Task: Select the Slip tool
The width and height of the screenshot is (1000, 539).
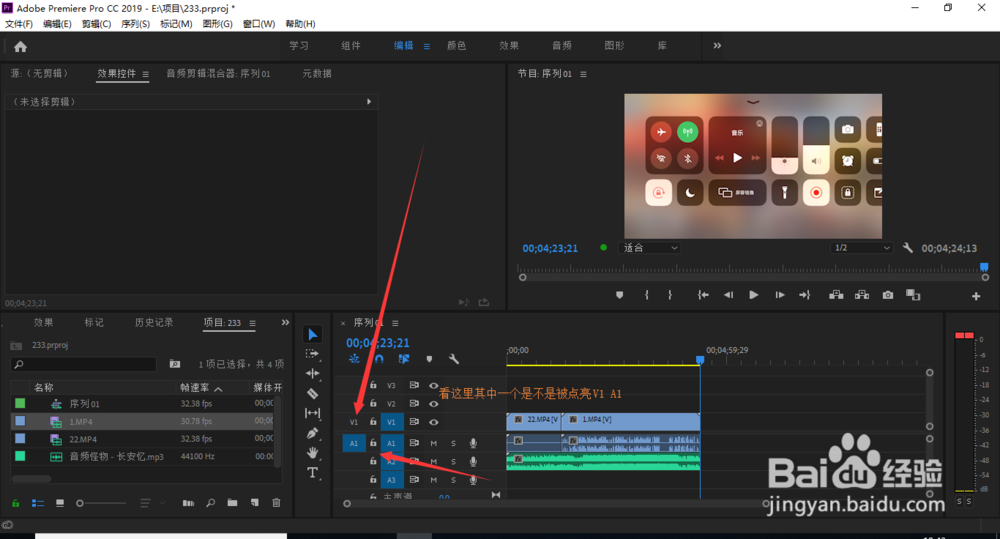Action: point(312,413)
